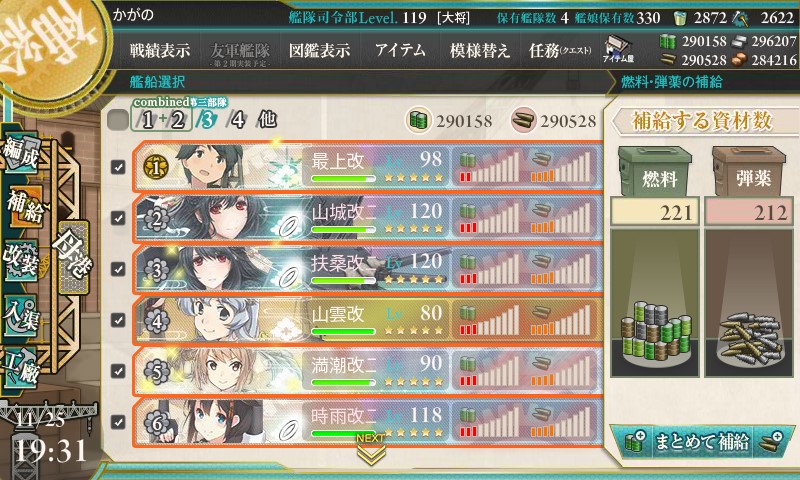Click the 弾薬 ammo crate icon

point(748,171)
